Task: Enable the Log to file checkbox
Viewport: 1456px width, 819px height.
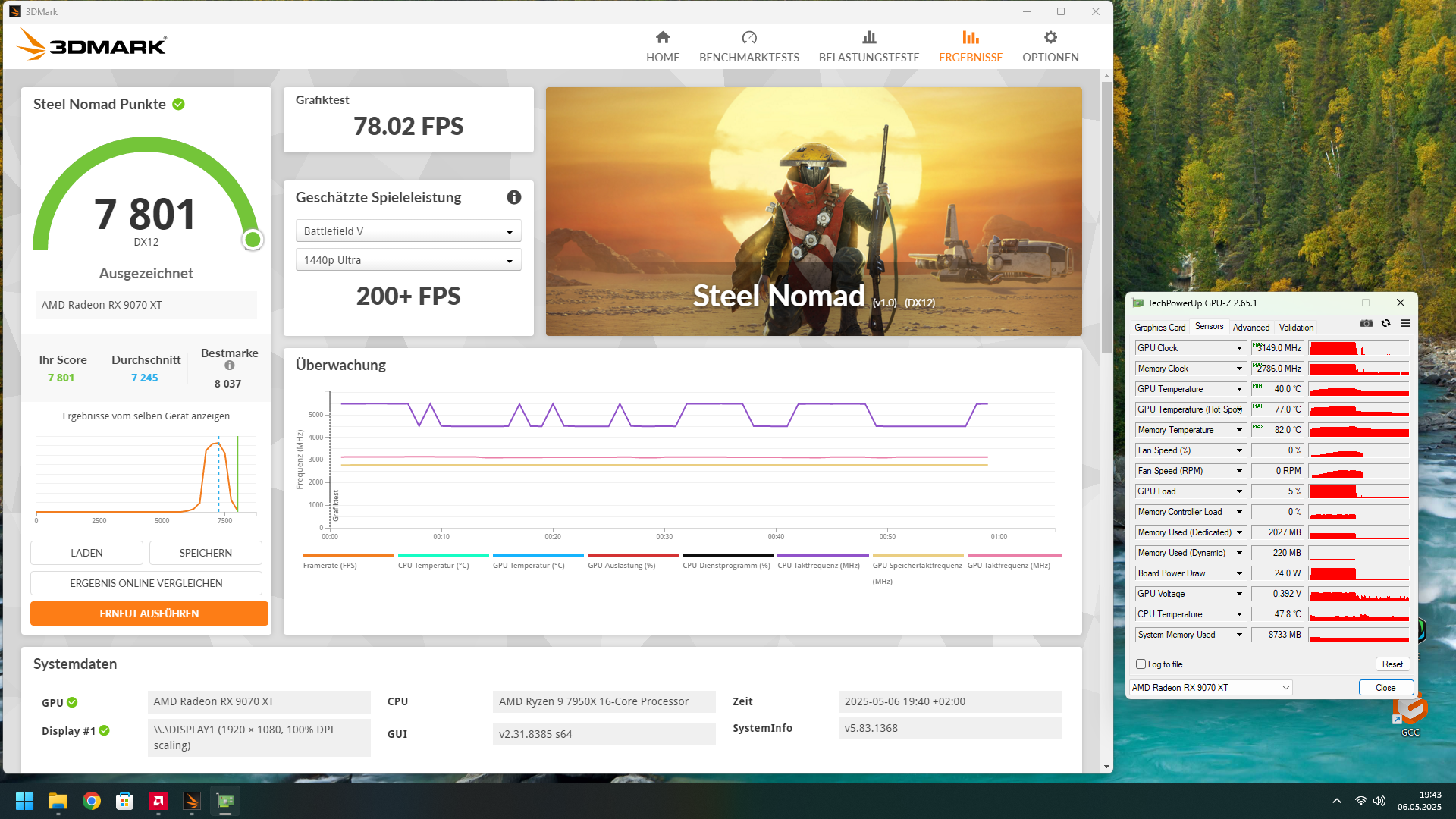Action: click(1141, 664)
